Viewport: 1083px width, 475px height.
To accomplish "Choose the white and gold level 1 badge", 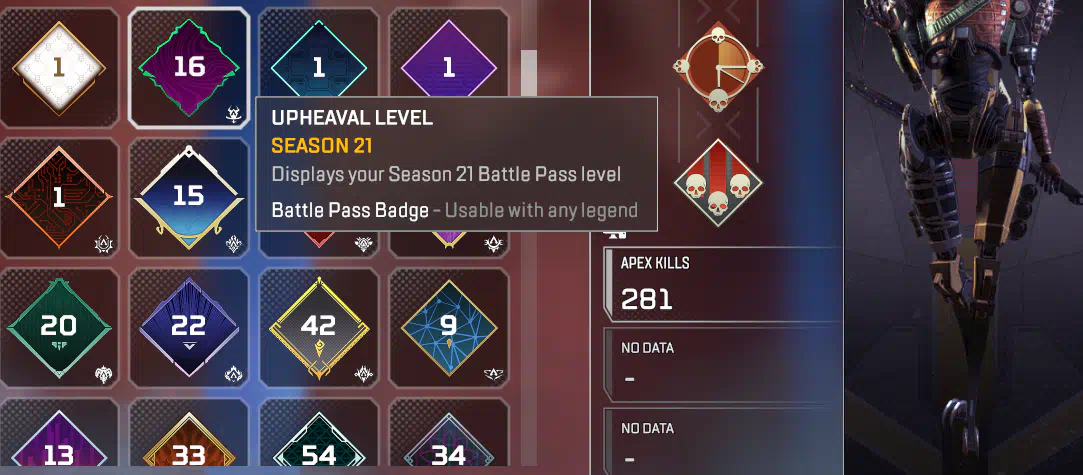I will (59, 67).
